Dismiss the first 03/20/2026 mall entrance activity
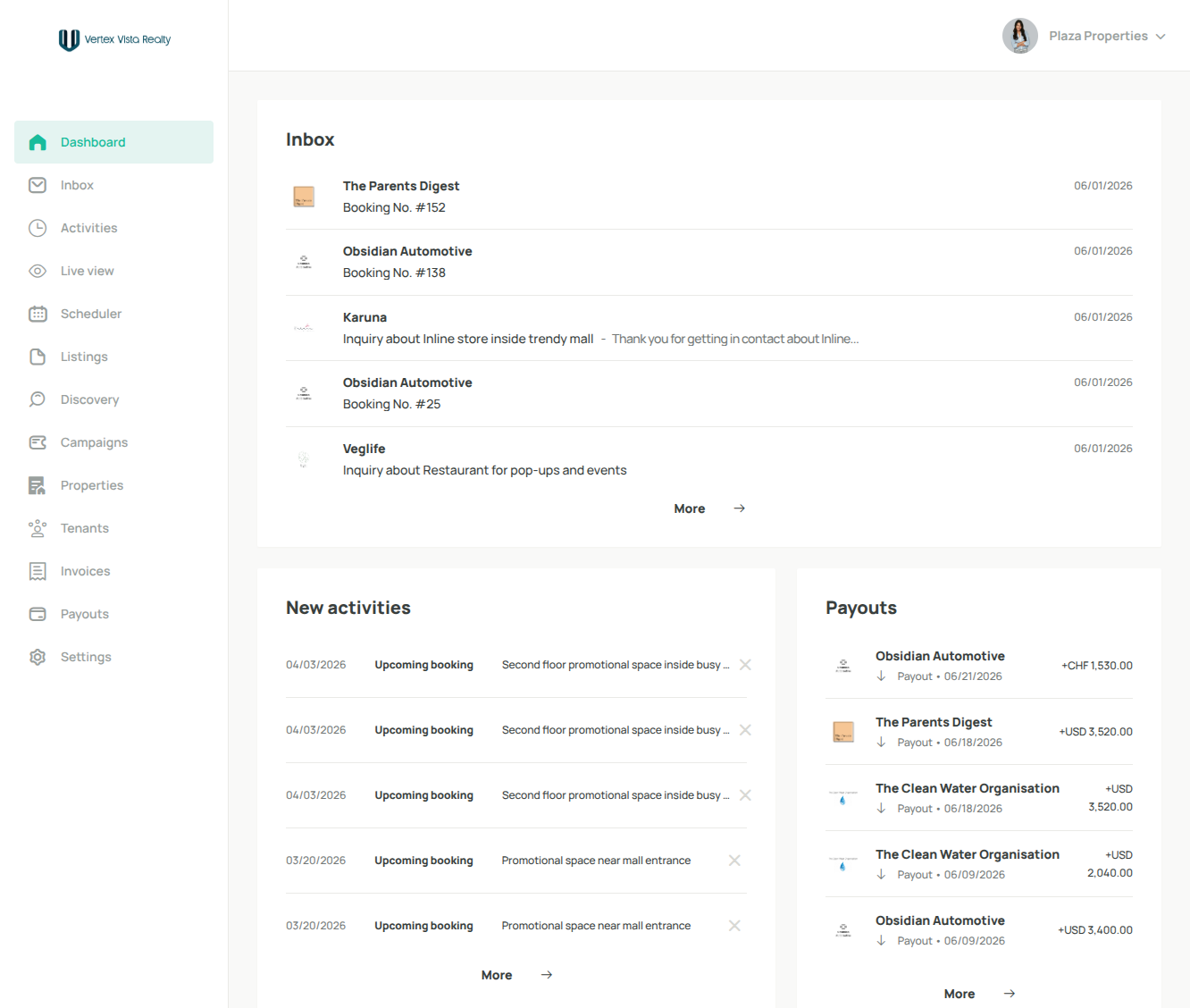1190x1008 pixels. click(734, 861)
